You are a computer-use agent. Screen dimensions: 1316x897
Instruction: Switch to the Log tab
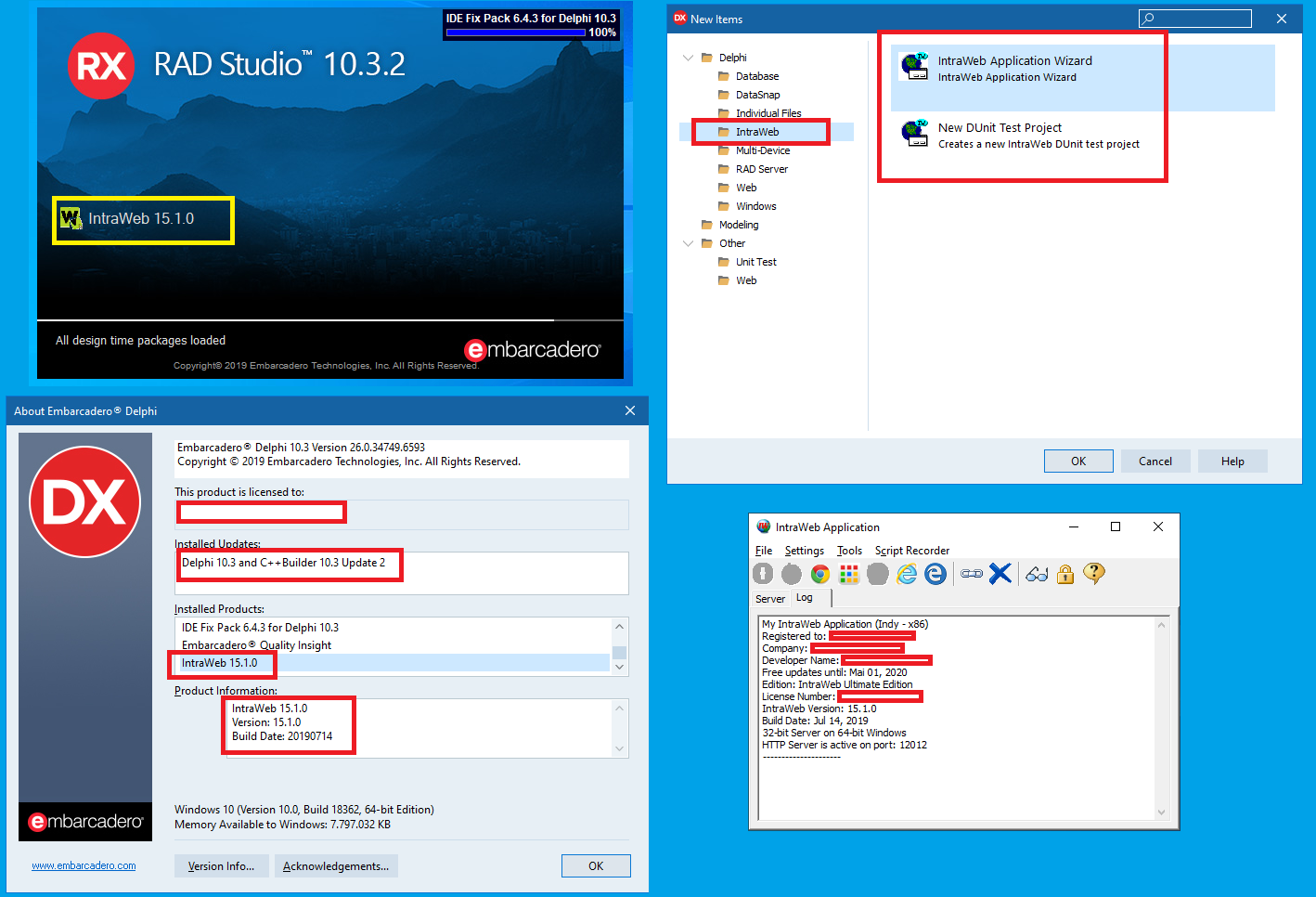click(805, 598)
